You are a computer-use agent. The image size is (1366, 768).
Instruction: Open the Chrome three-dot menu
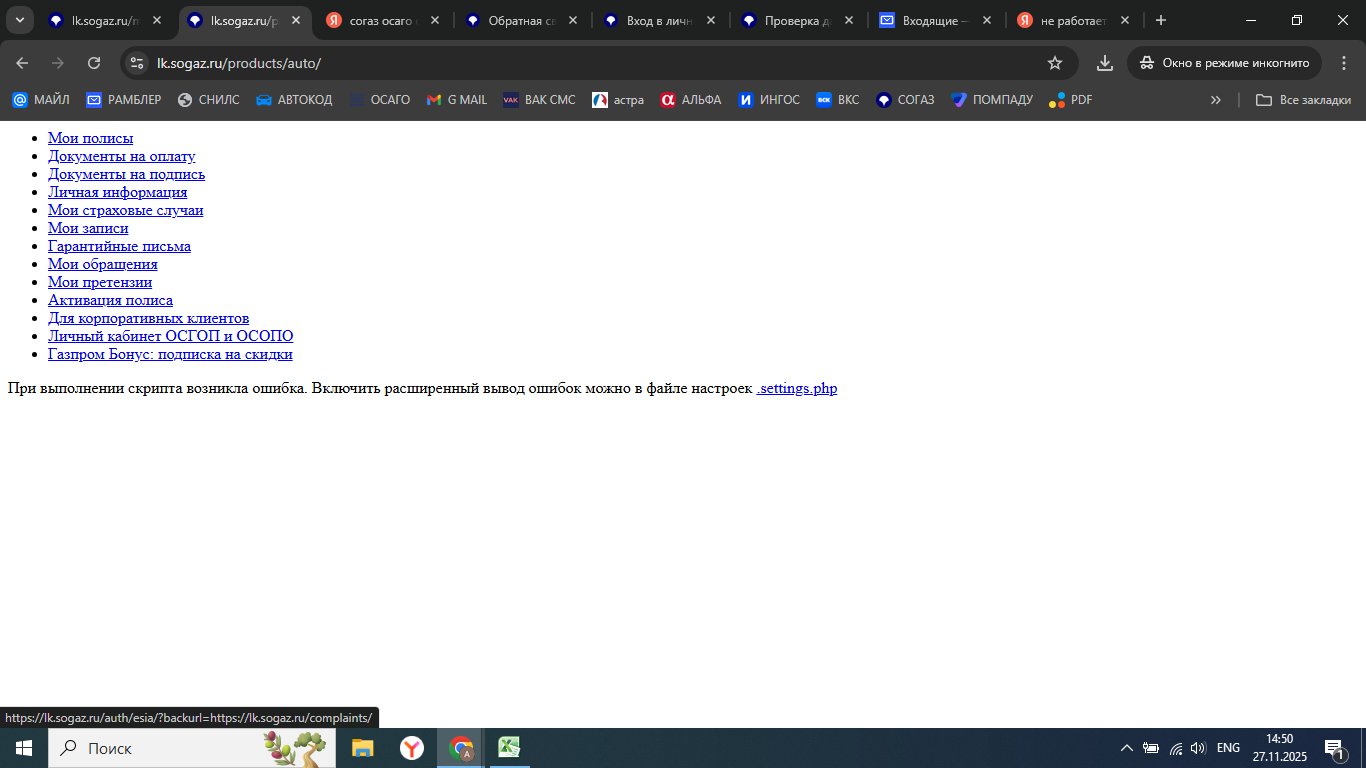coord(1343,63)
